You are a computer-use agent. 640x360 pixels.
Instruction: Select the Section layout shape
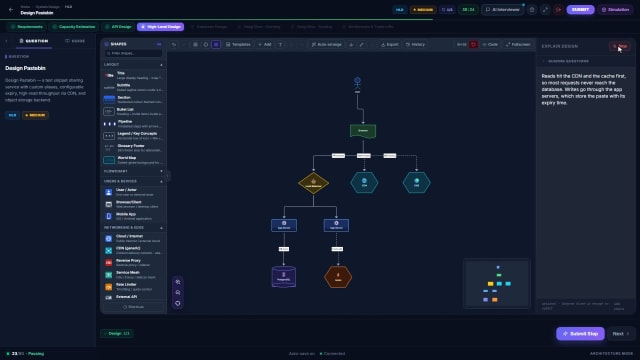tap(133, 100)
